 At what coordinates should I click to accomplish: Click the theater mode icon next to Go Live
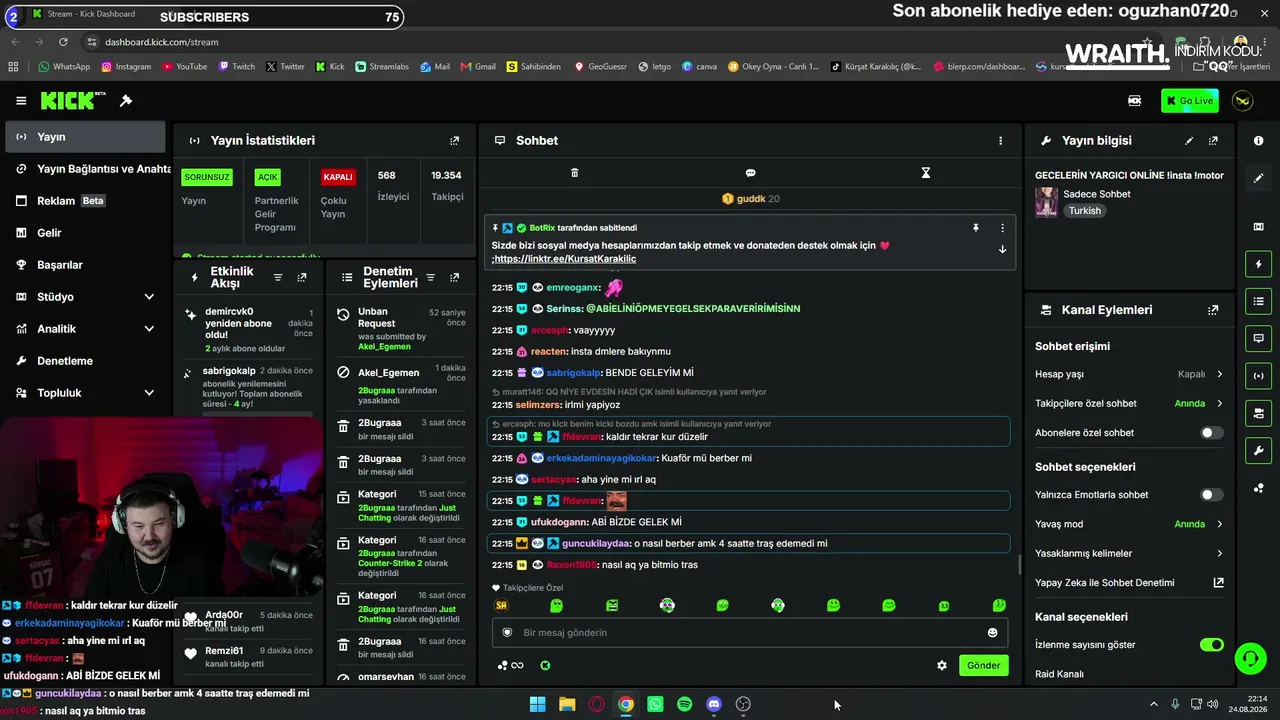1134,101
